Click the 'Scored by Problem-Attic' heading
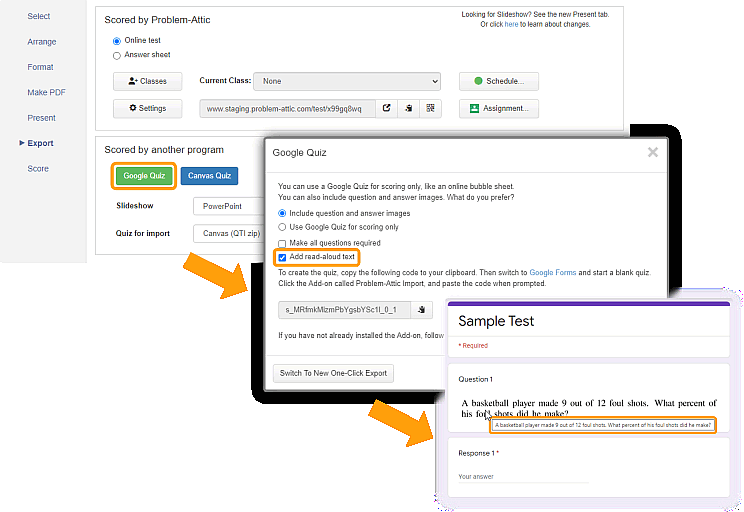 click(x=157, y=20)
